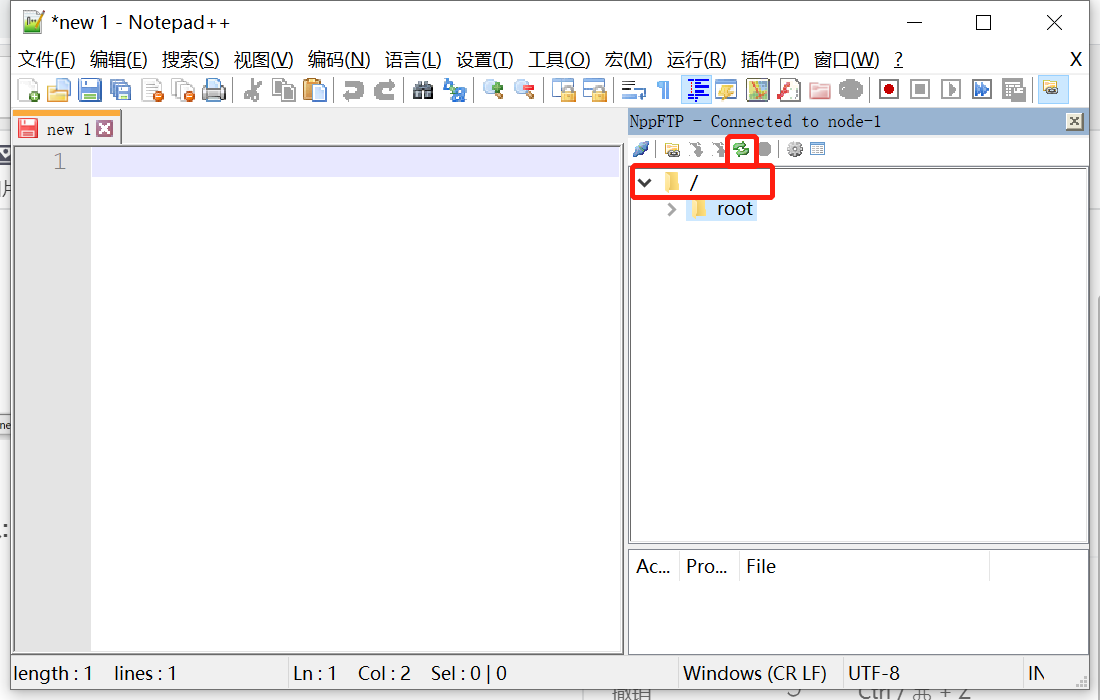1100x700 pixels.
Task: Click UTF-8 encoding in status bar
Action: tap(873, 673)
